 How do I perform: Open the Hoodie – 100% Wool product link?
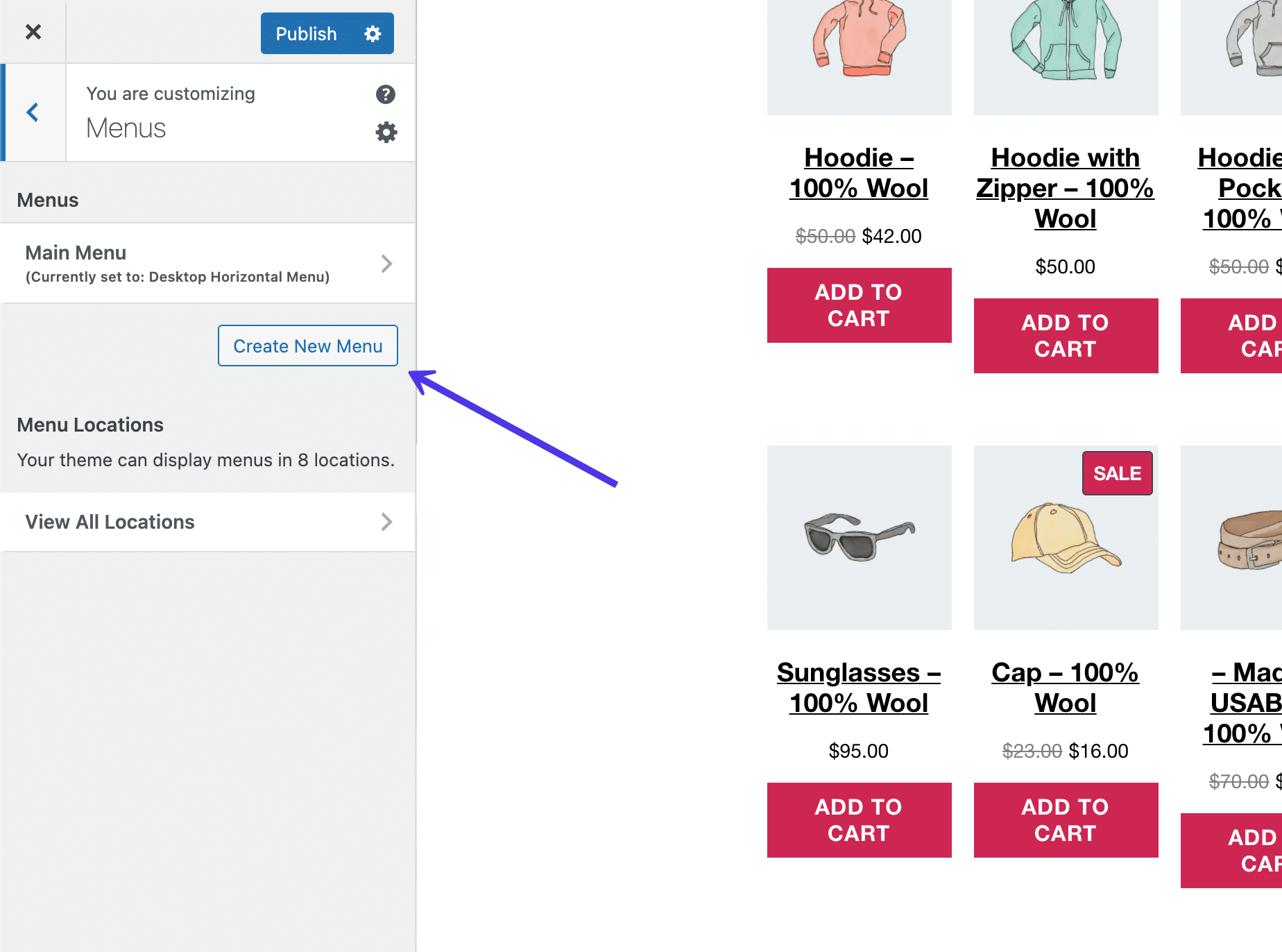tap(858, 173)
